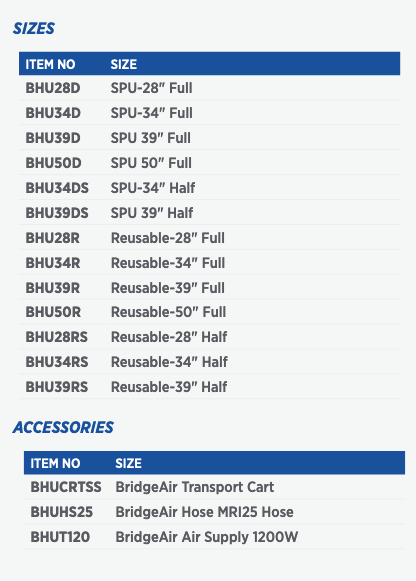Click ITEM NO header in sizes table

point(50,64)
